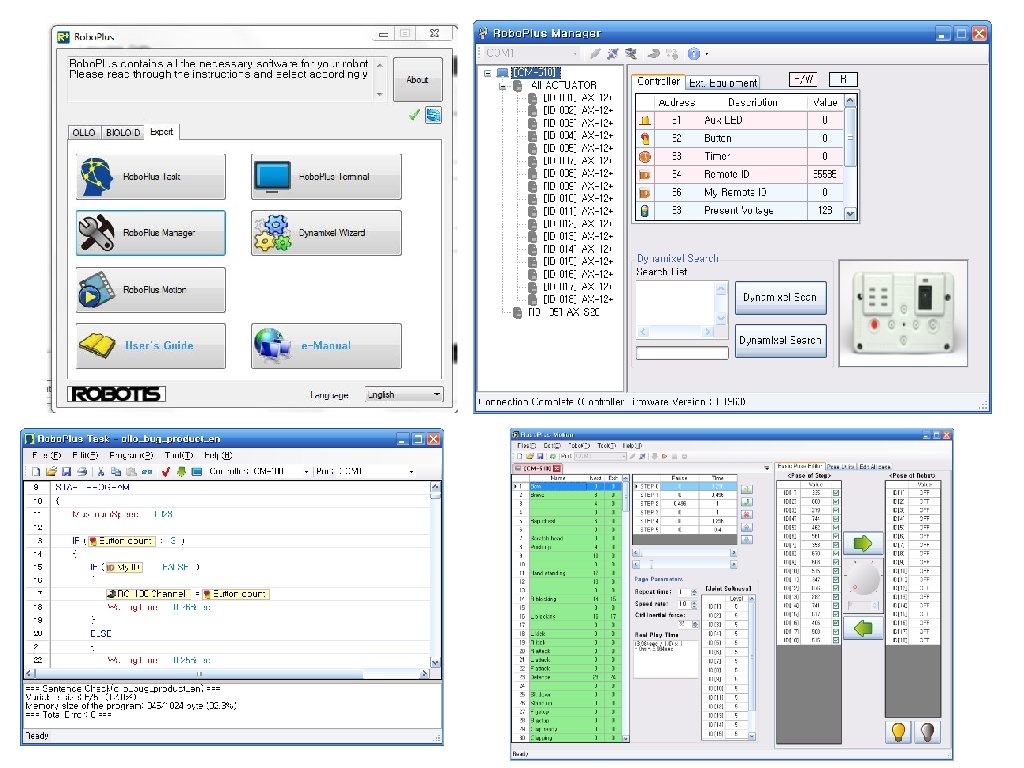
Task: Switch to Pose Utility tab in RoboPlus Motion
Action: (x=840, y=467)
